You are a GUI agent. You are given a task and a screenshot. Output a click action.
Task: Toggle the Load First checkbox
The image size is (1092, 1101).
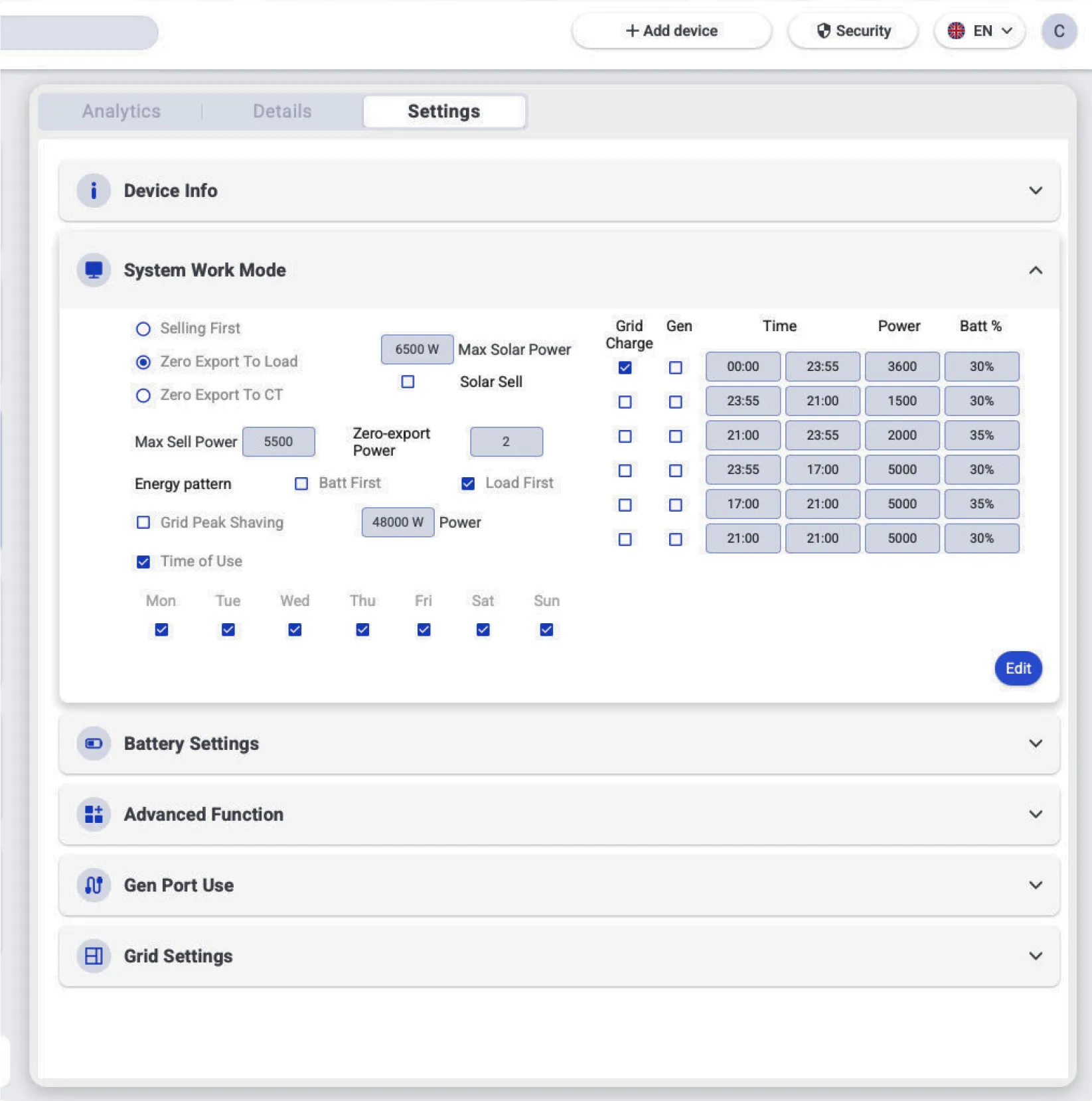(468, 484)
